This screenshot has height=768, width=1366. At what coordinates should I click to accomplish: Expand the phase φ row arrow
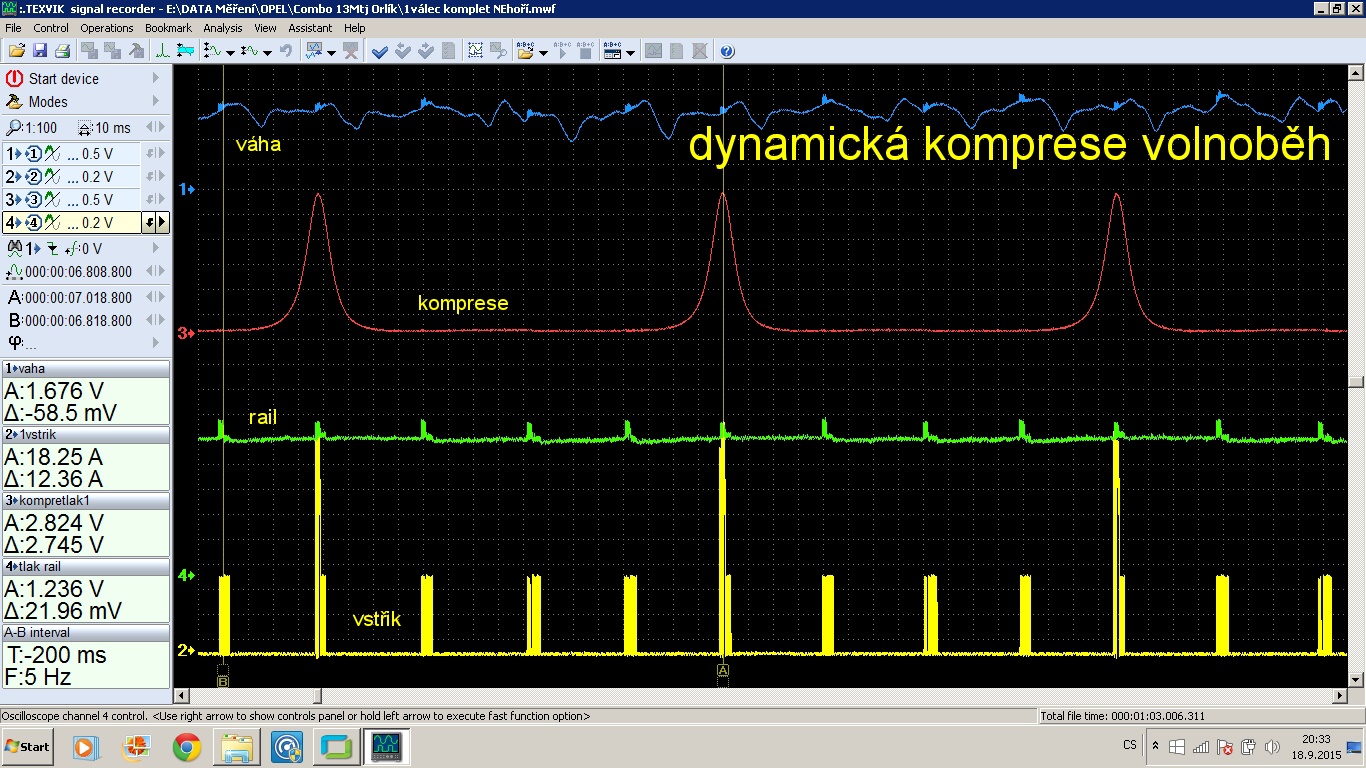[156, 343]
